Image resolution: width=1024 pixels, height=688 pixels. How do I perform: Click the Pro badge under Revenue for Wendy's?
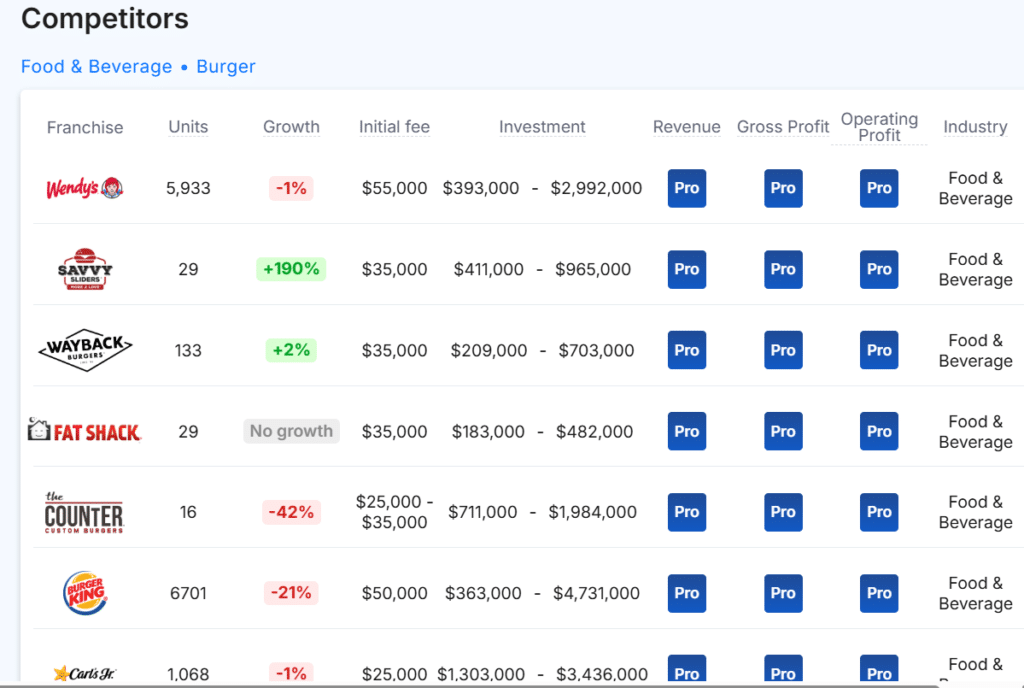tap(687, 188)
